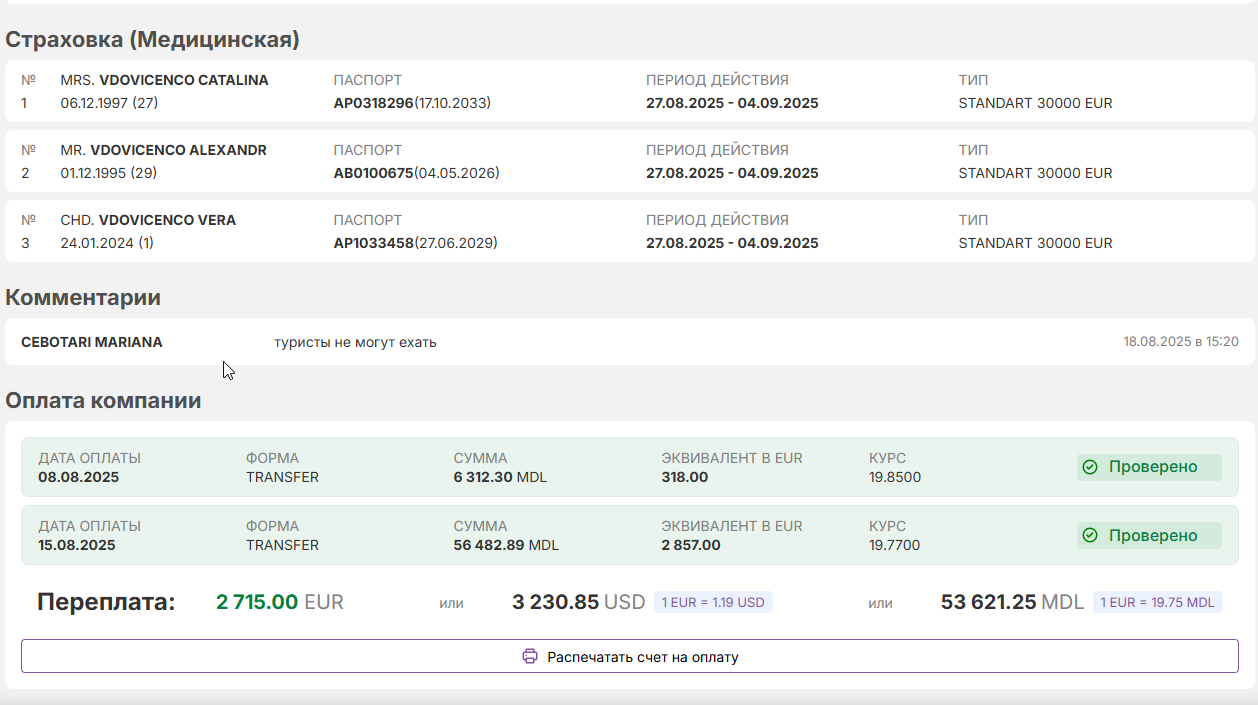
Task: Click the comment text туристы не могут ехать
Action: pos(355,342)
